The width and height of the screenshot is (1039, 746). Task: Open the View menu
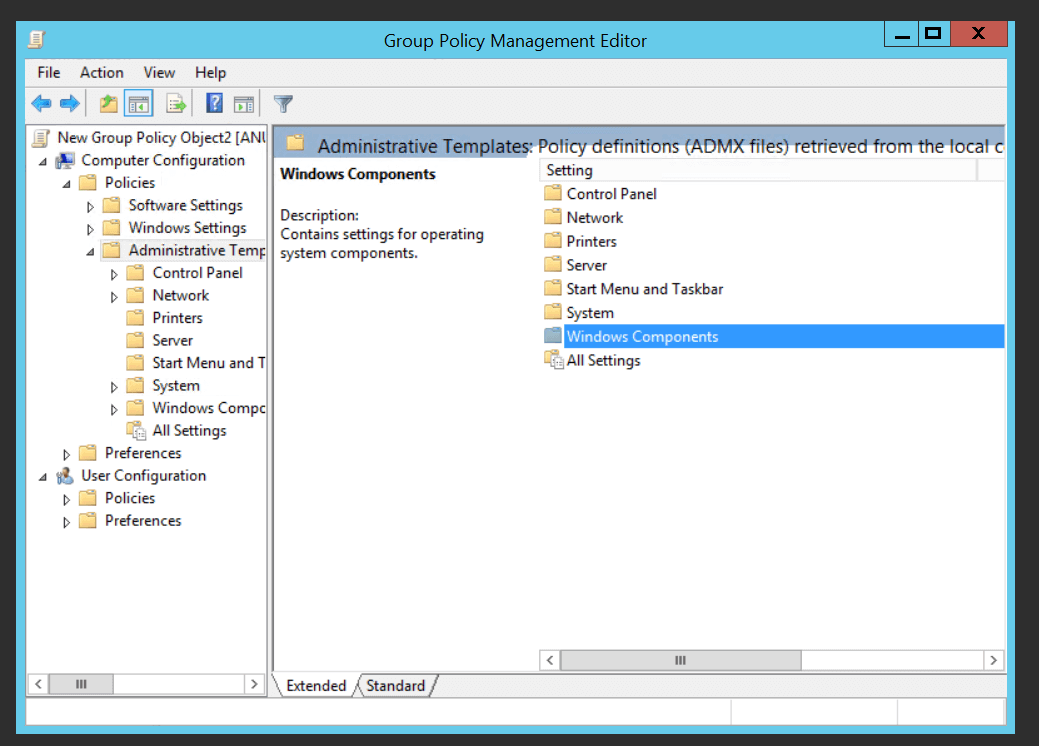pyautogui.click(x=159, y=72)
